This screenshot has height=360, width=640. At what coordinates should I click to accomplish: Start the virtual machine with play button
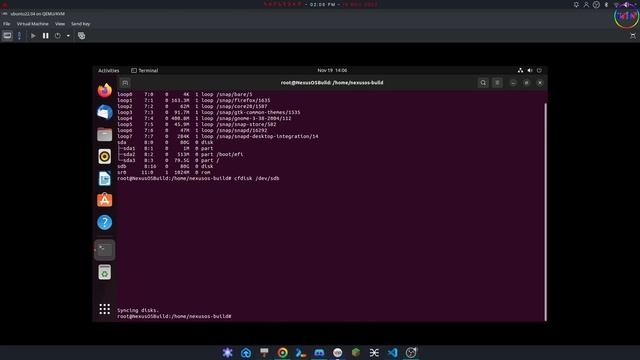33,36
